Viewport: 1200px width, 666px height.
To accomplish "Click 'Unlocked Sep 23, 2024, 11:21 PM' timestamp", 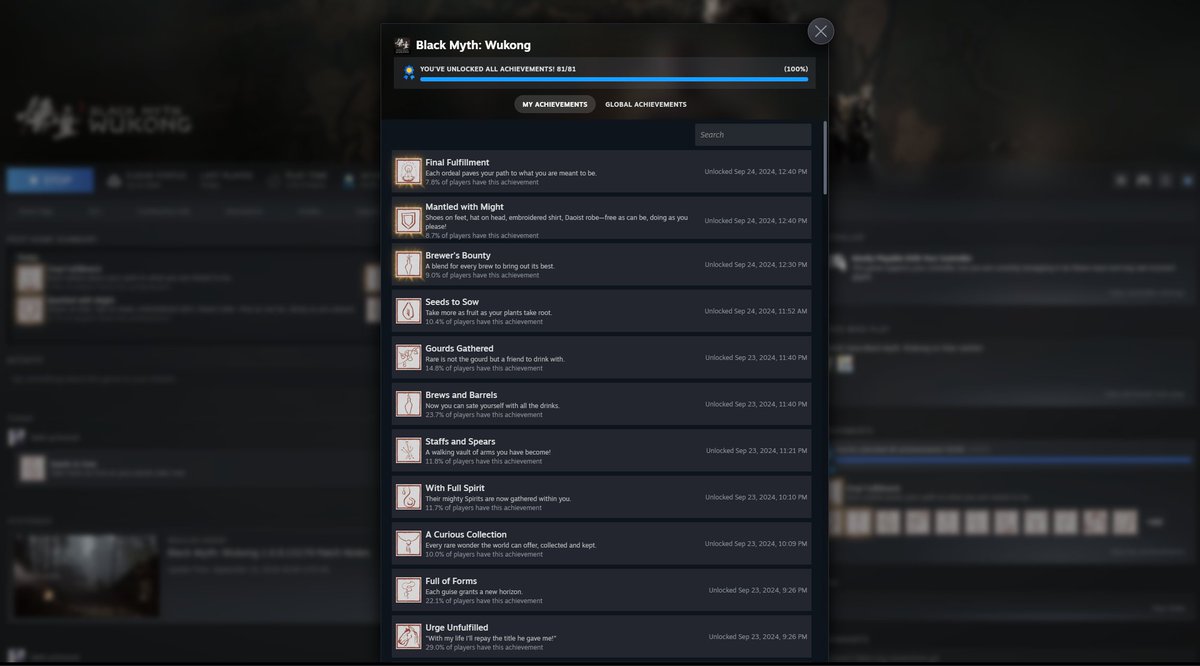I will 757,451.
